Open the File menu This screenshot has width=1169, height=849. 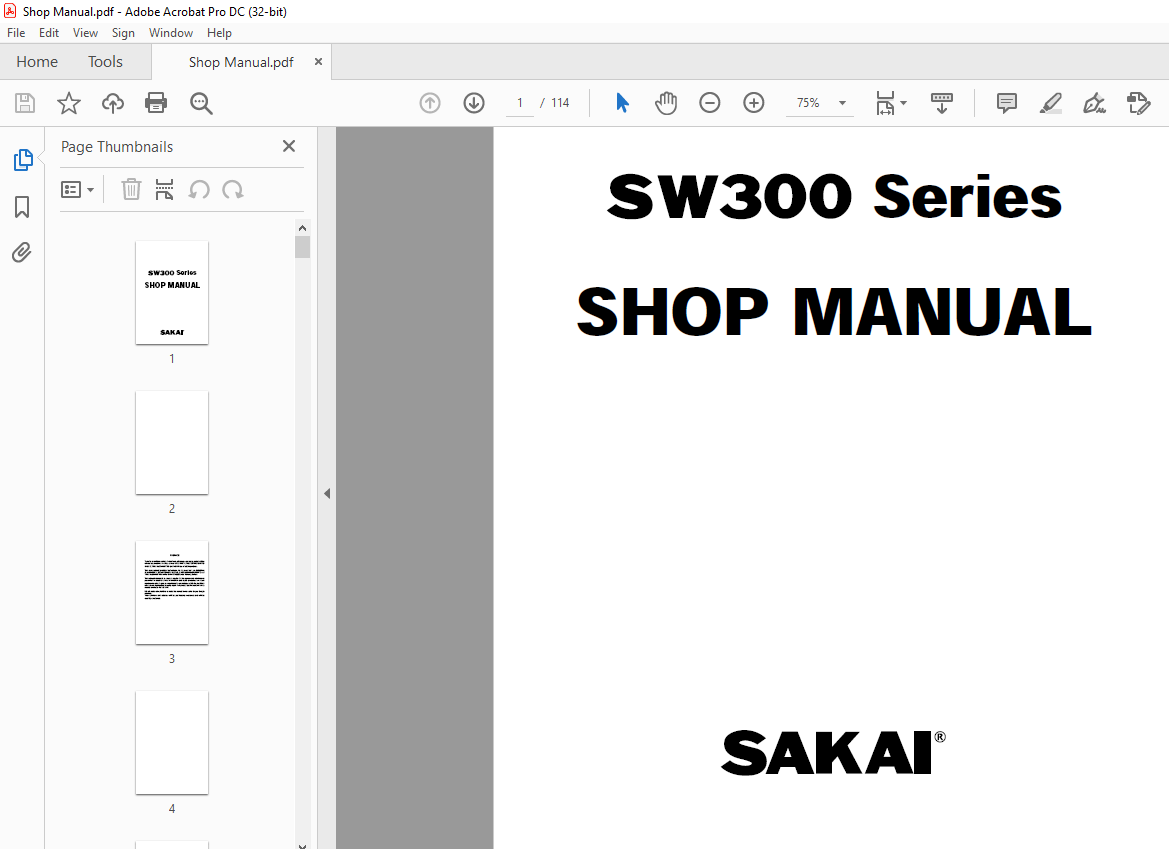coord(16,33)
